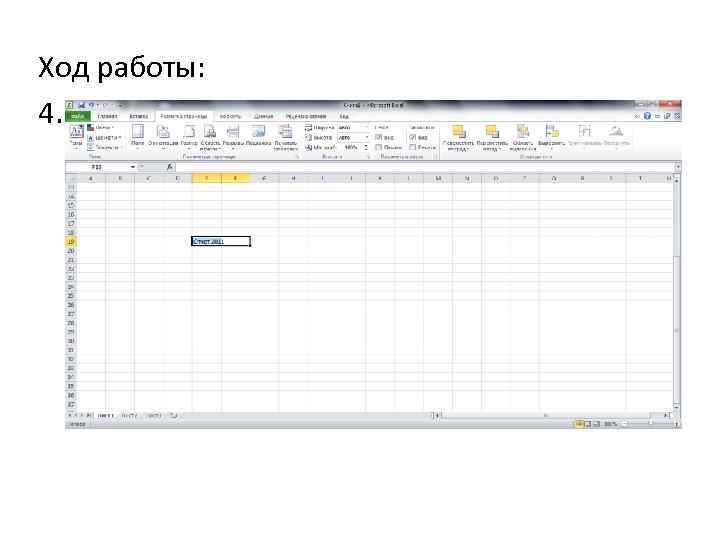Viewport: 720px width, 540px height.
Task: Switch to the View (Вид) tab
Action: point(344,116)
